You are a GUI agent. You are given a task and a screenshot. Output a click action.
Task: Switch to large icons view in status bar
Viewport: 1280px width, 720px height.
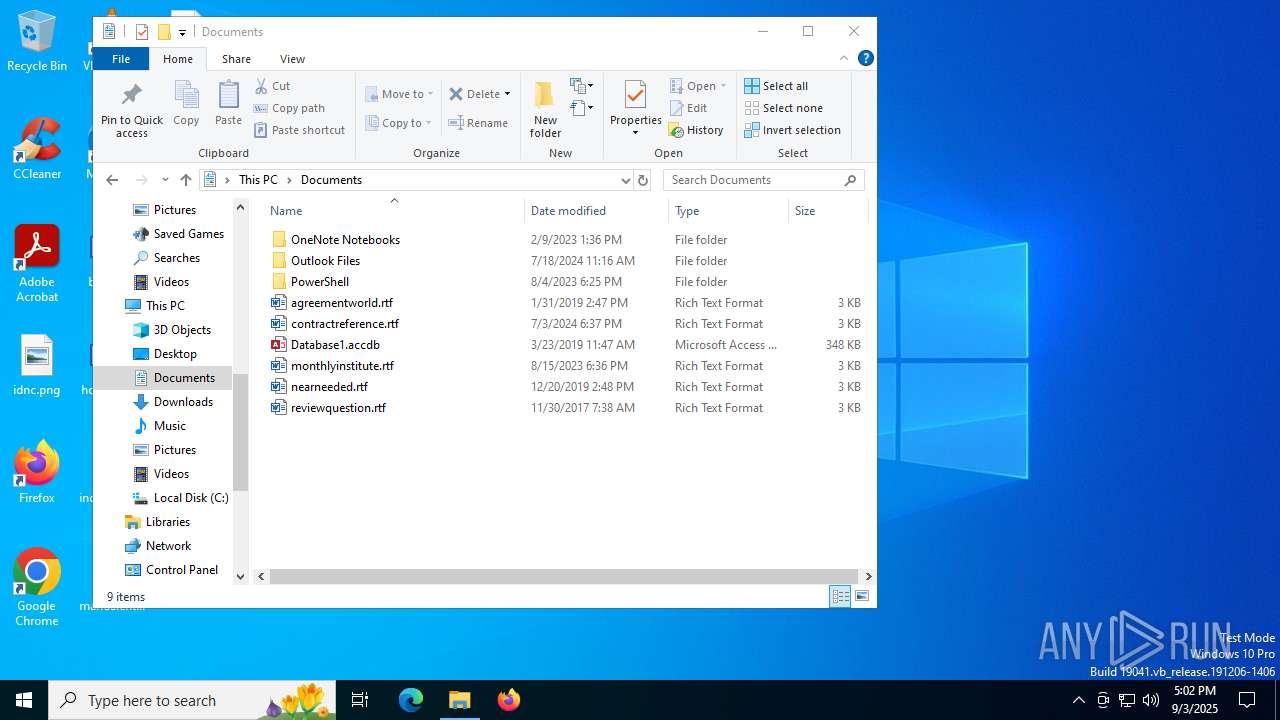(x=861, y=596)
